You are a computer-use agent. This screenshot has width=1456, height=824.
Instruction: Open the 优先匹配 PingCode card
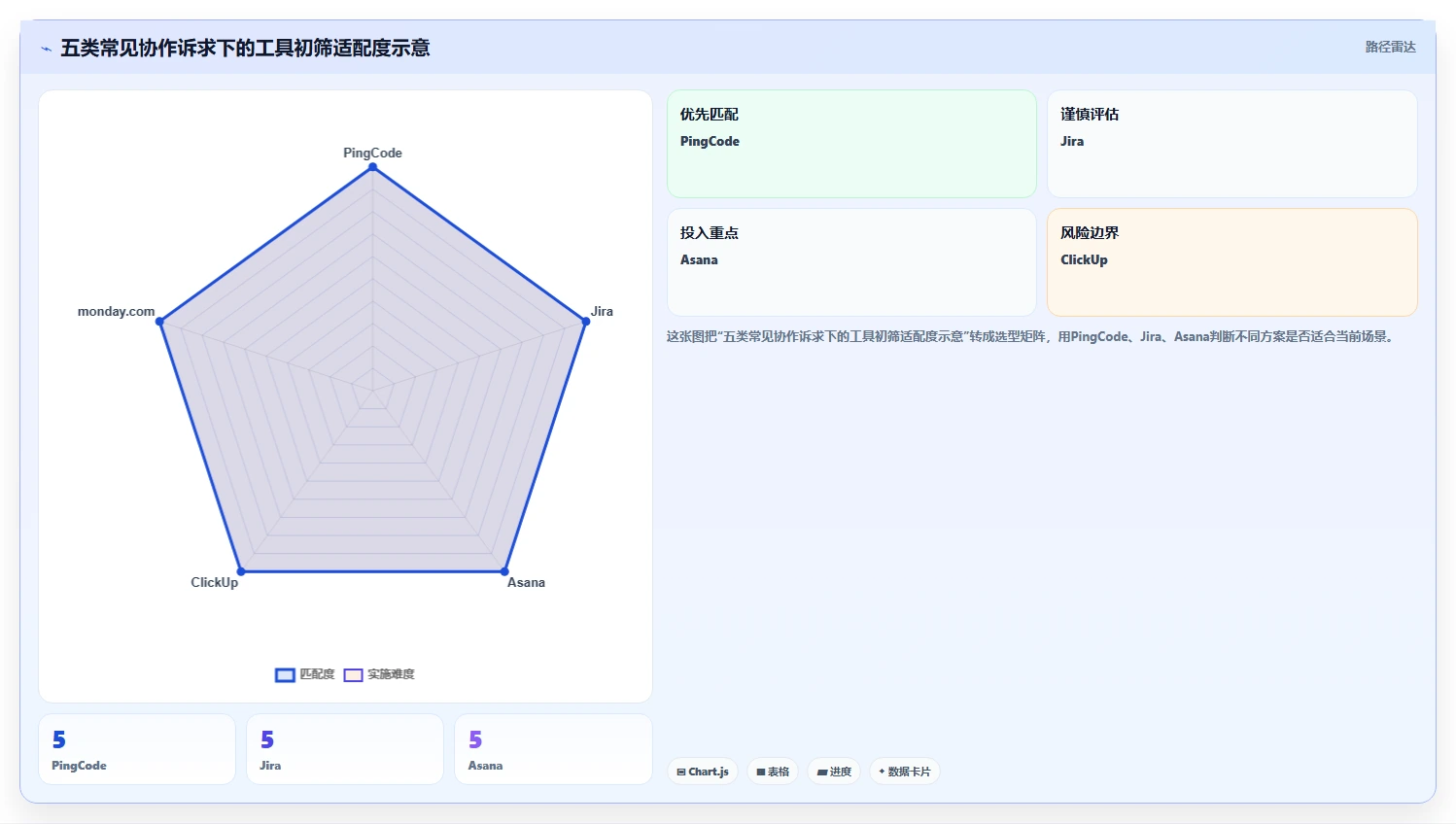[x=851, y=144]
